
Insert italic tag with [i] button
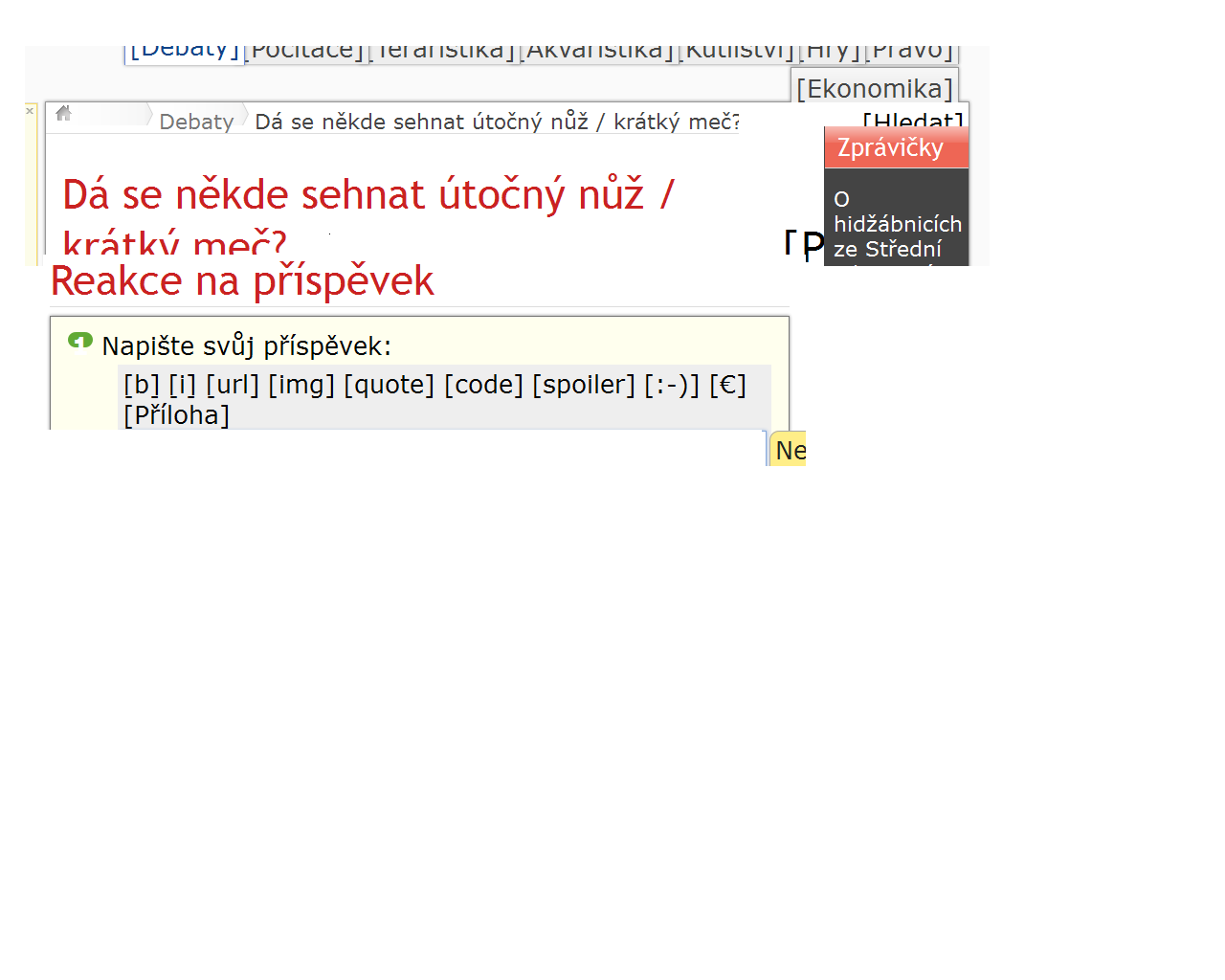coord(183,385)
